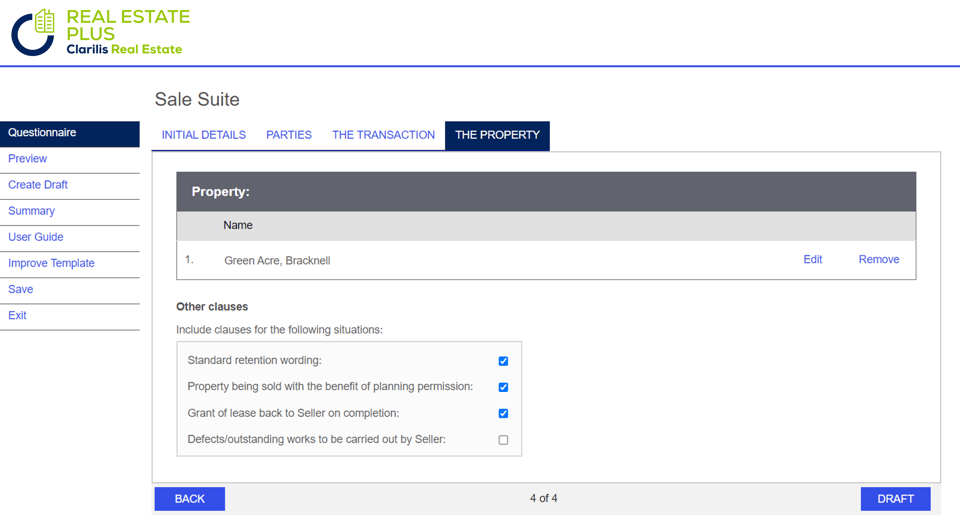960x522 pixels.
Task: Choose Improve Template in sidebar
Action: tap(51, 263)
